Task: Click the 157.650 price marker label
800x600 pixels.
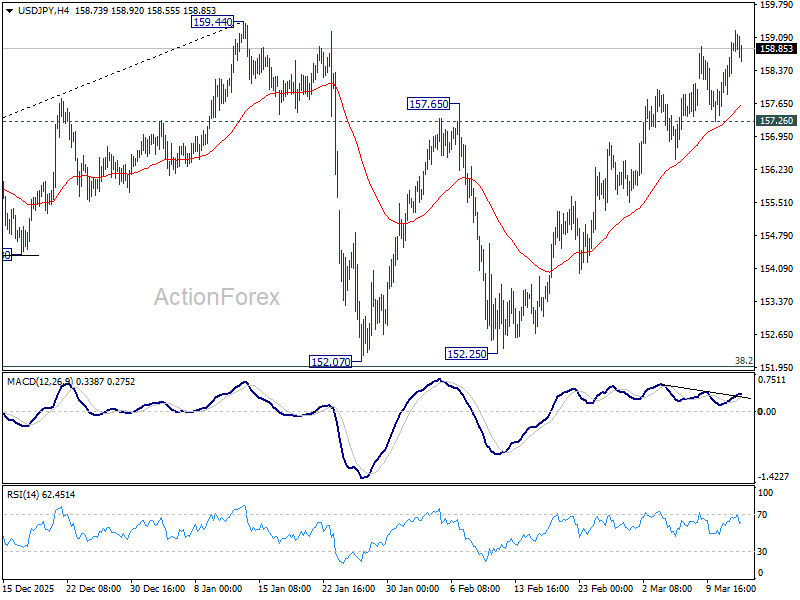Action: coord(430,102)
